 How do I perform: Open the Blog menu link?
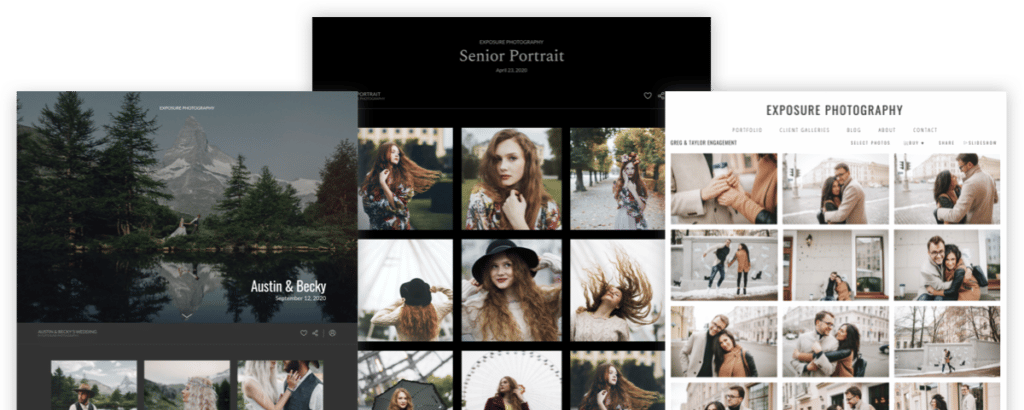click(x=854, y=130)
